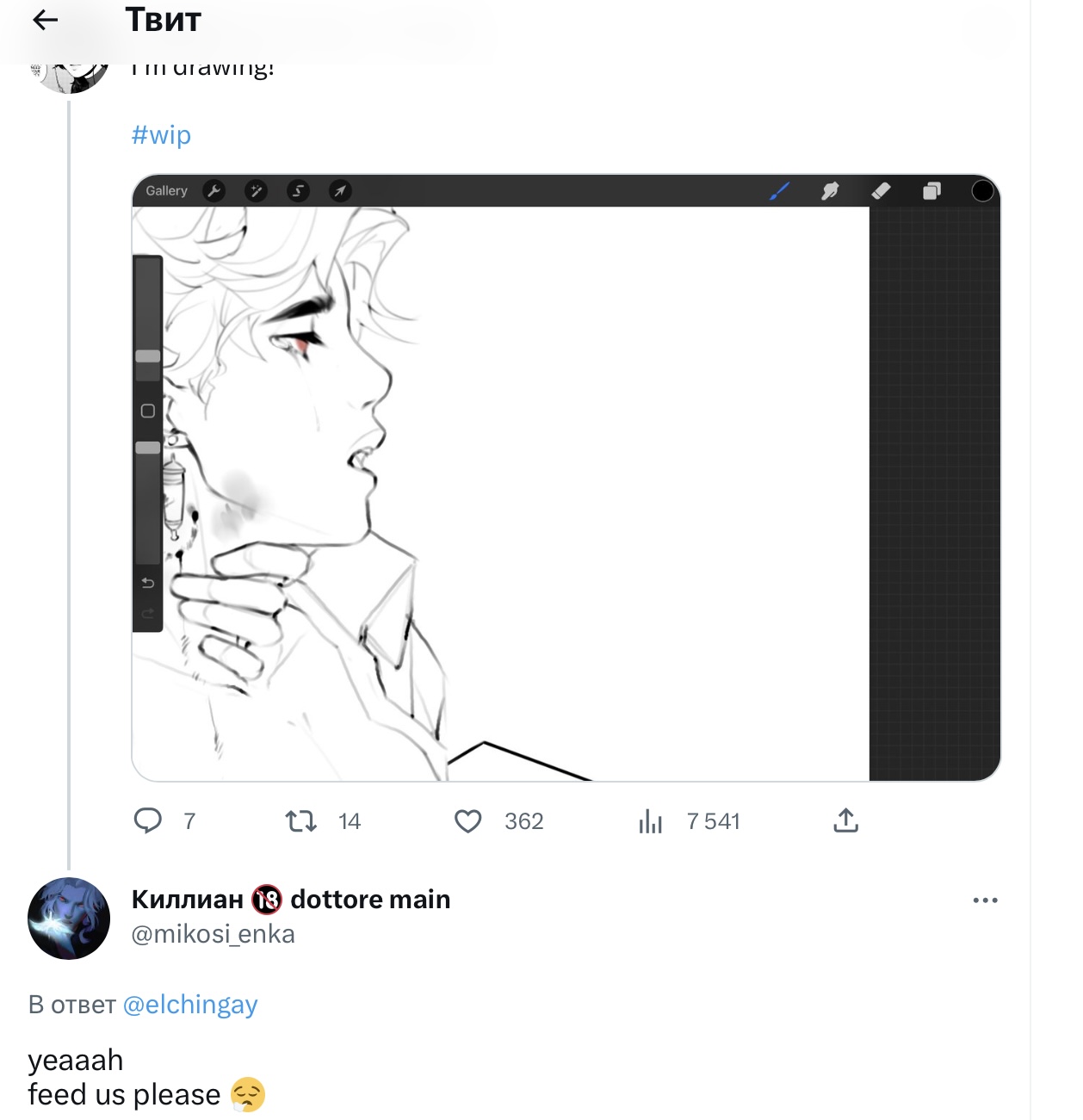Select the blue Brush tool
Viewport: 1083px width, 1120px height.
coord(779,191)
